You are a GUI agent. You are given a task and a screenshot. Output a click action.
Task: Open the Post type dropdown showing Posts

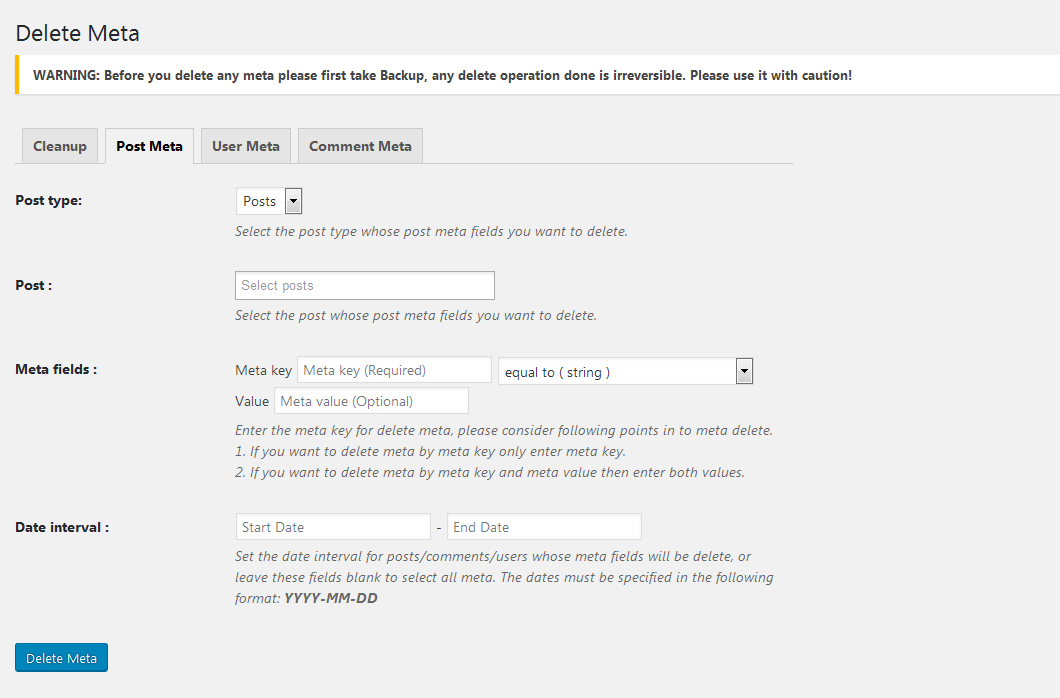[x=269, y=201]
